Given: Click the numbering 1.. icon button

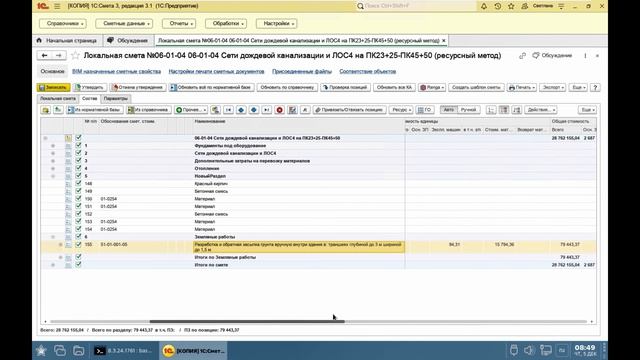Looking at the screenshot, I should [x=491, y=110].
